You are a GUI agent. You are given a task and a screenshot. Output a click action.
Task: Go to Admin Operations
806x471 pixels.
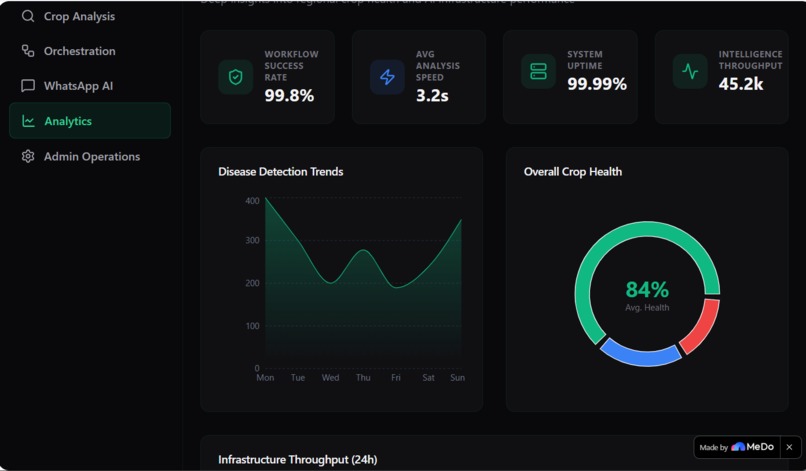point(90,156)
